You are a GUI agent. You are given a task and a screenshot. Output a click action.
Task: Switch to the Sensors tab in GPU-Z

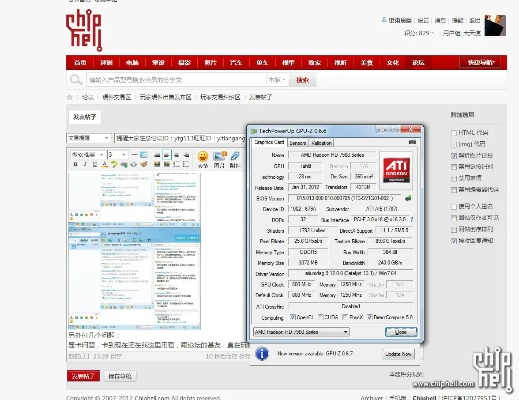point(298,143)
